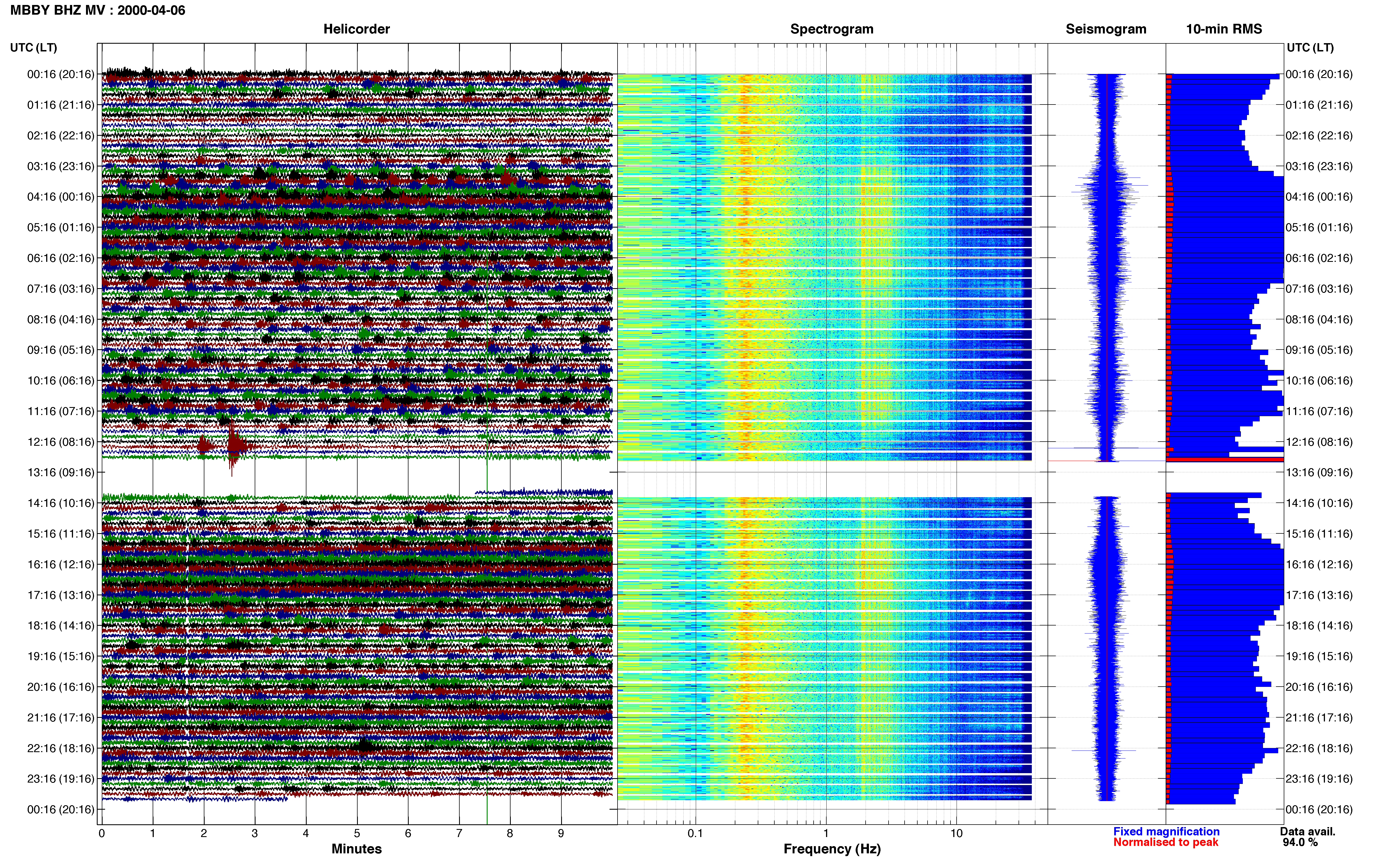Select the 'Spectrogram' panel heading

832,29
